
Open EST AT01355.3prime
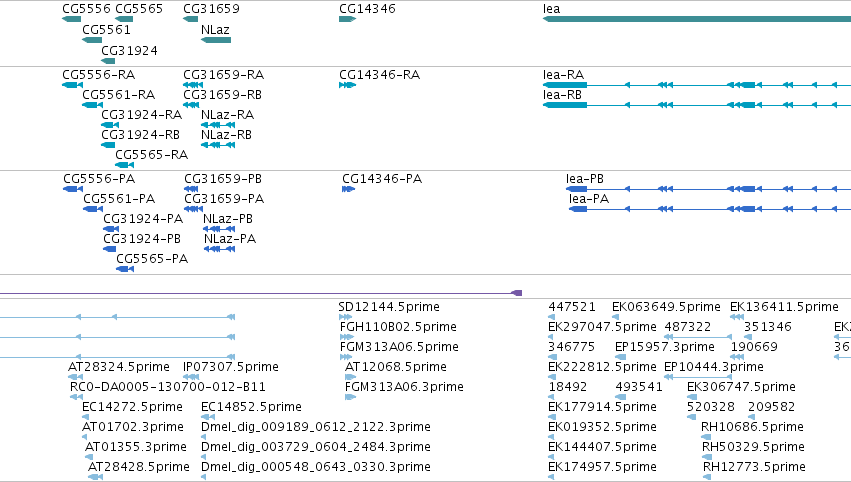click(x=136, y=447)
